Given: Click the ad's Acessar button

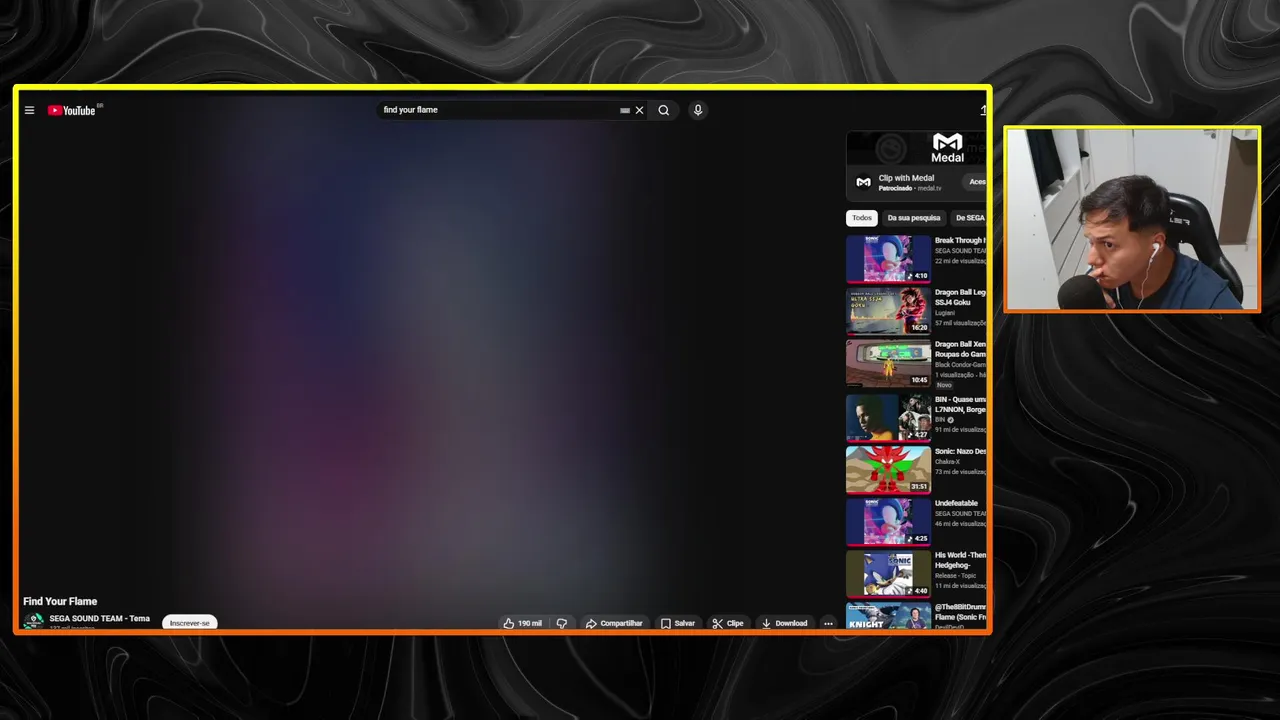Looking at the screenshot, I should [976, 182].
